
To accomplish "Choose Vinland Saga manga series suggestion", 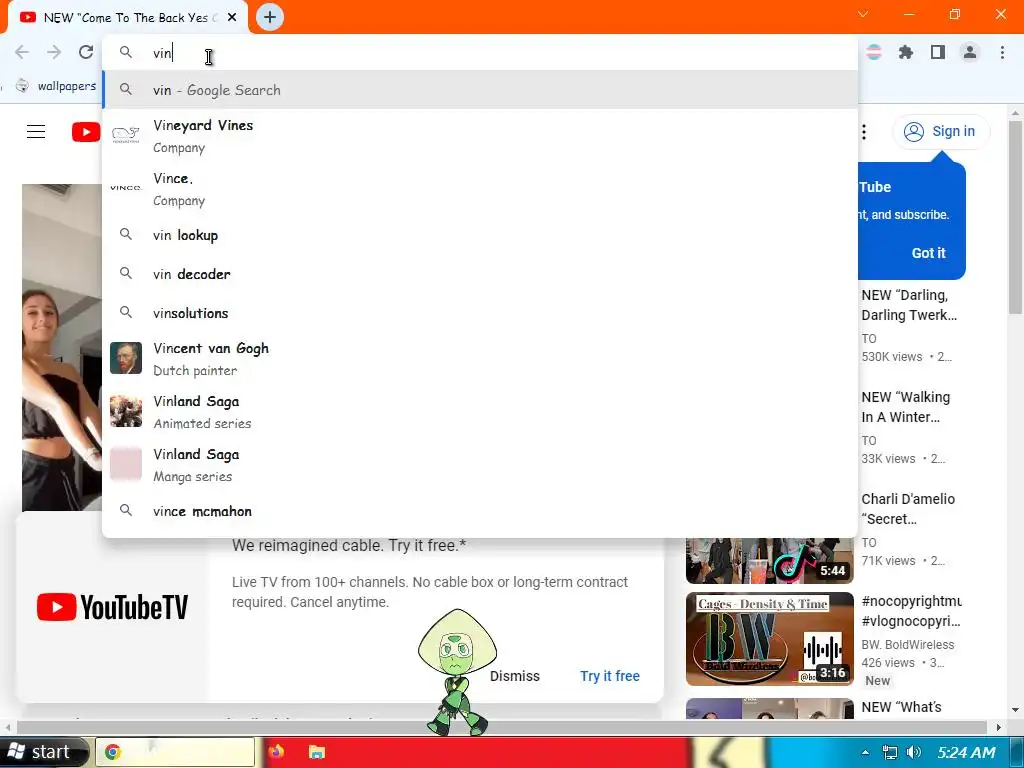I will click(x=480, y=464).
